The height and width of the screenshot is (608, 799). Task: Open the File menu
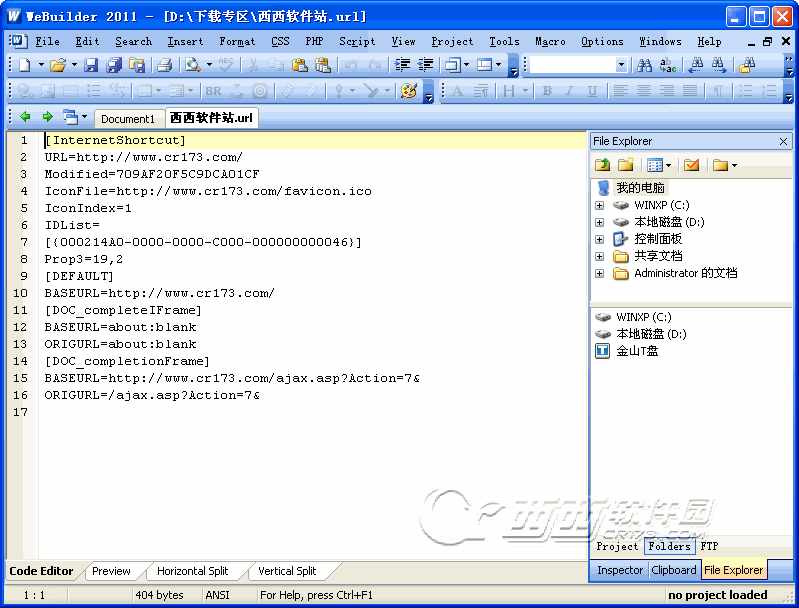[x=47, y=42]
